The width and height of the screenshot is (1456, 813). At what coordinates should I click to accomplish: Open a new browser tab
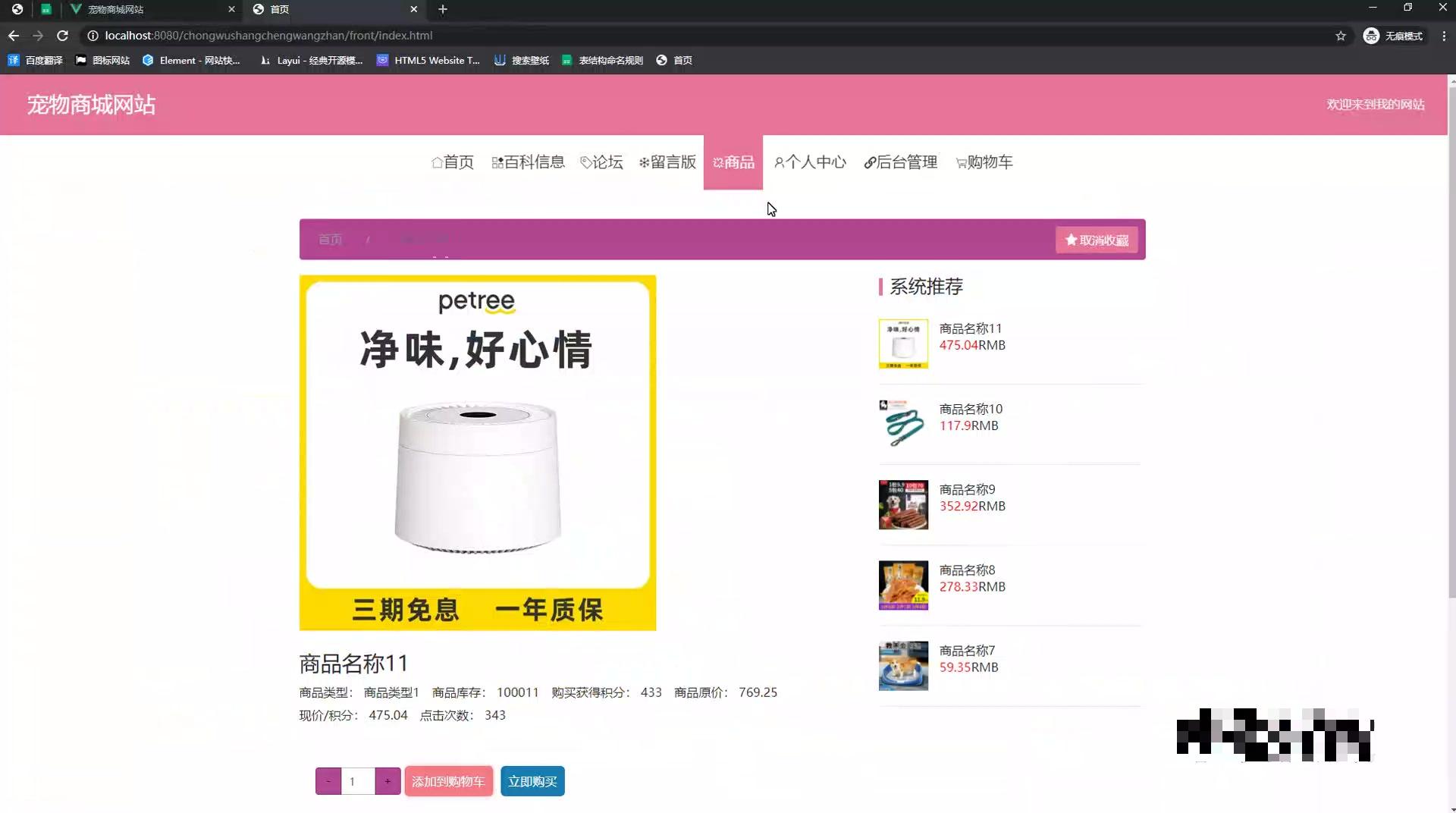click(443, 9)
